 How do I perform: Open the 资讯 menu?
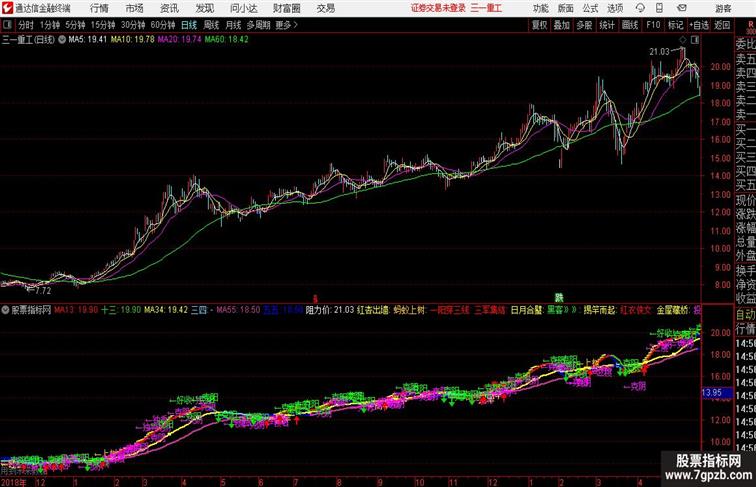coord(169,8)
